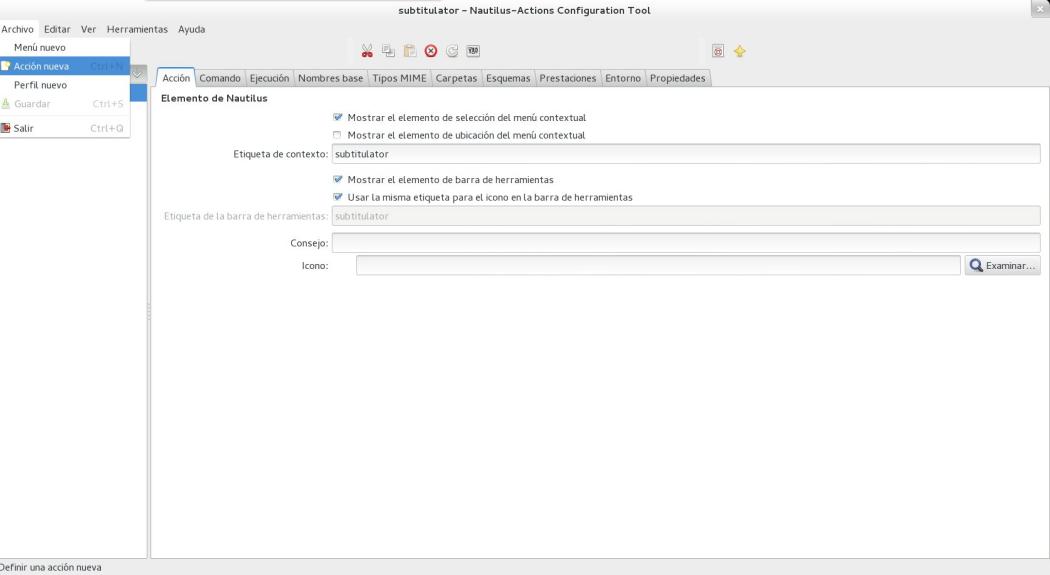The height and width of the screenshot is (575, 1050).
Task: Click the Cut scissors toolbar icon
Action: [x=367, y=51]
